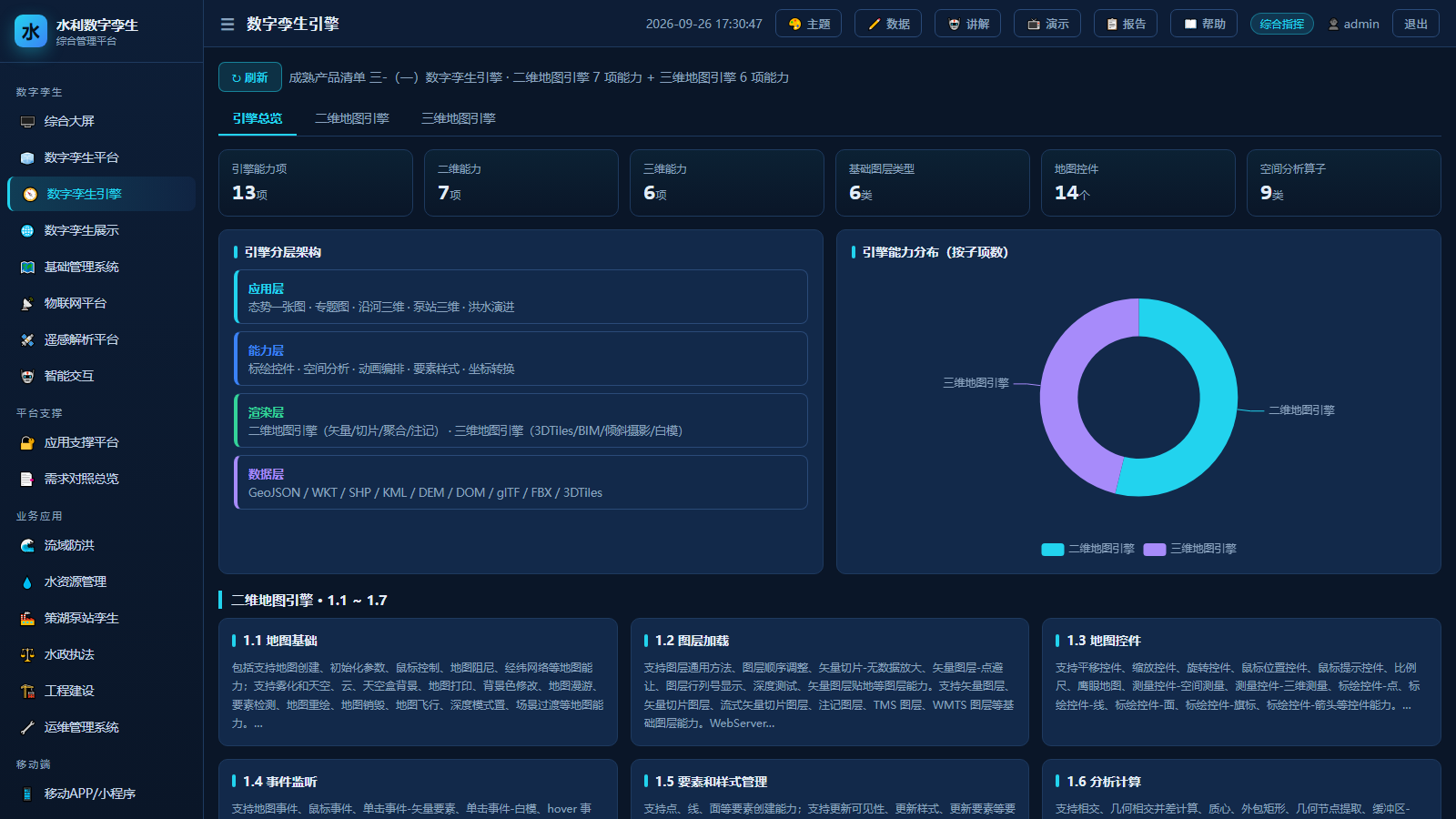Click the 地图控件 14个 stat card

pos(1137,183)
